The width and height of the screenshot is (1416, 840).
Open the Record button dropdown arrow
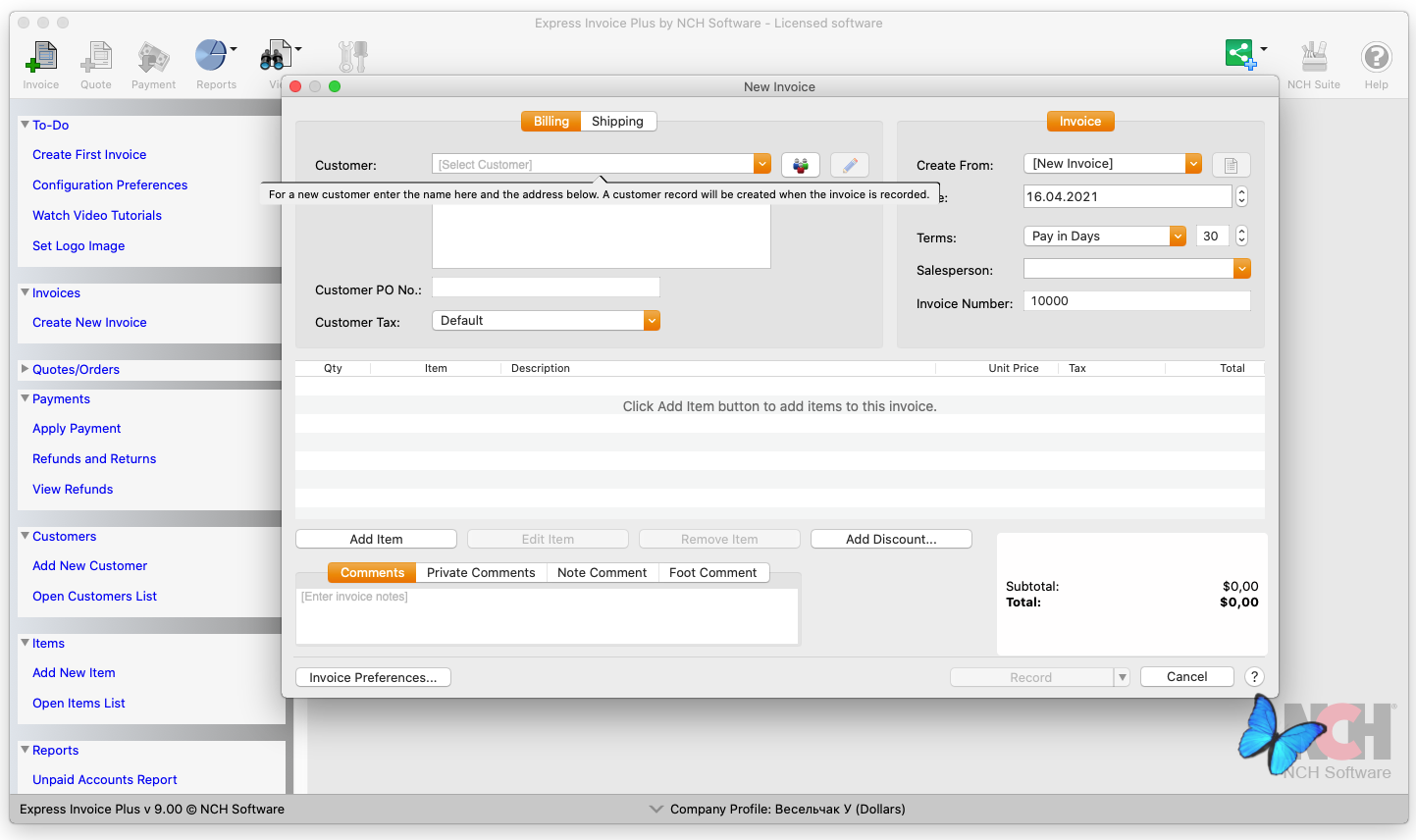coord(1123,677)
